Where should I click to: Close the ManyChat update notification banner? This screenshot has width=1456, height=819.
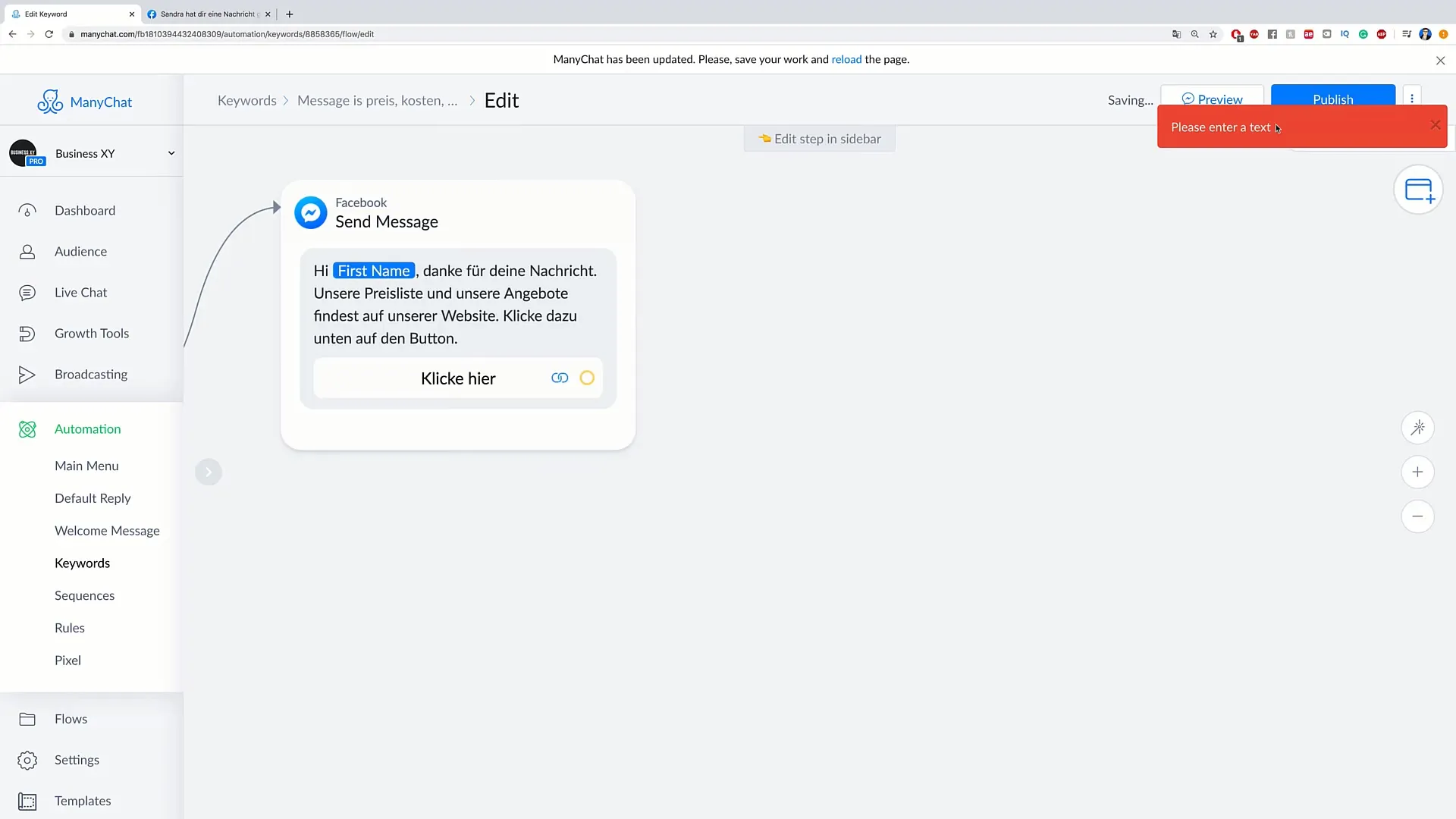pos(1440,60)
